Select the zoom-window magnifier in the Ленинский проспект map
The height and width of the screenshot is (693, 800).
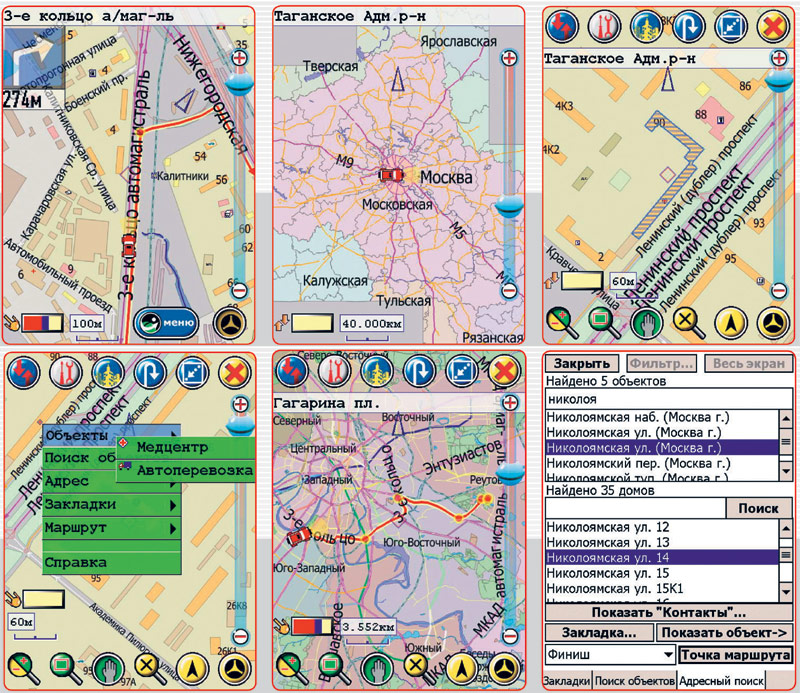(x=605, y=323)
